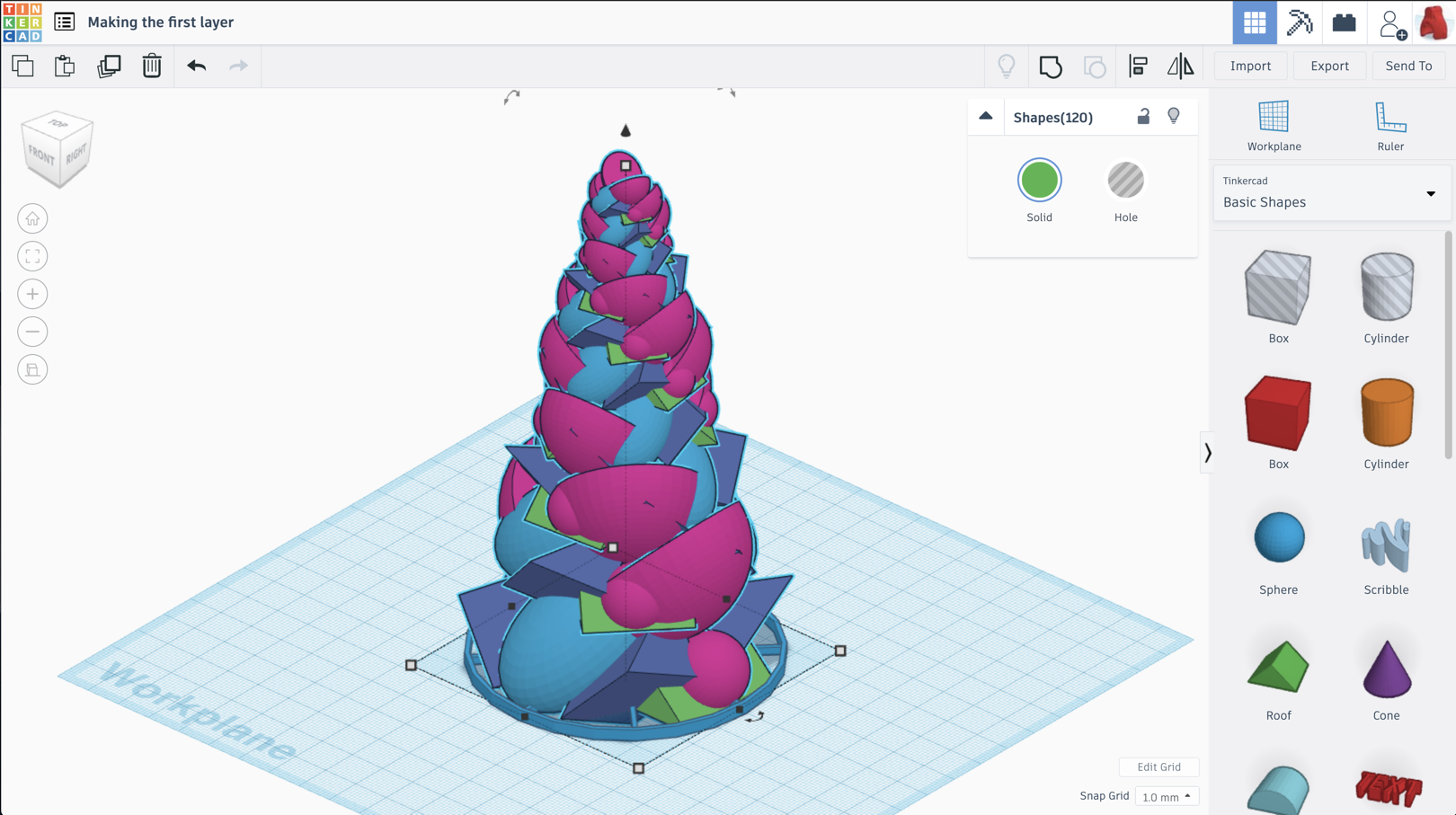
Task: Click the Paste tool icon
Action: (65, 66)
